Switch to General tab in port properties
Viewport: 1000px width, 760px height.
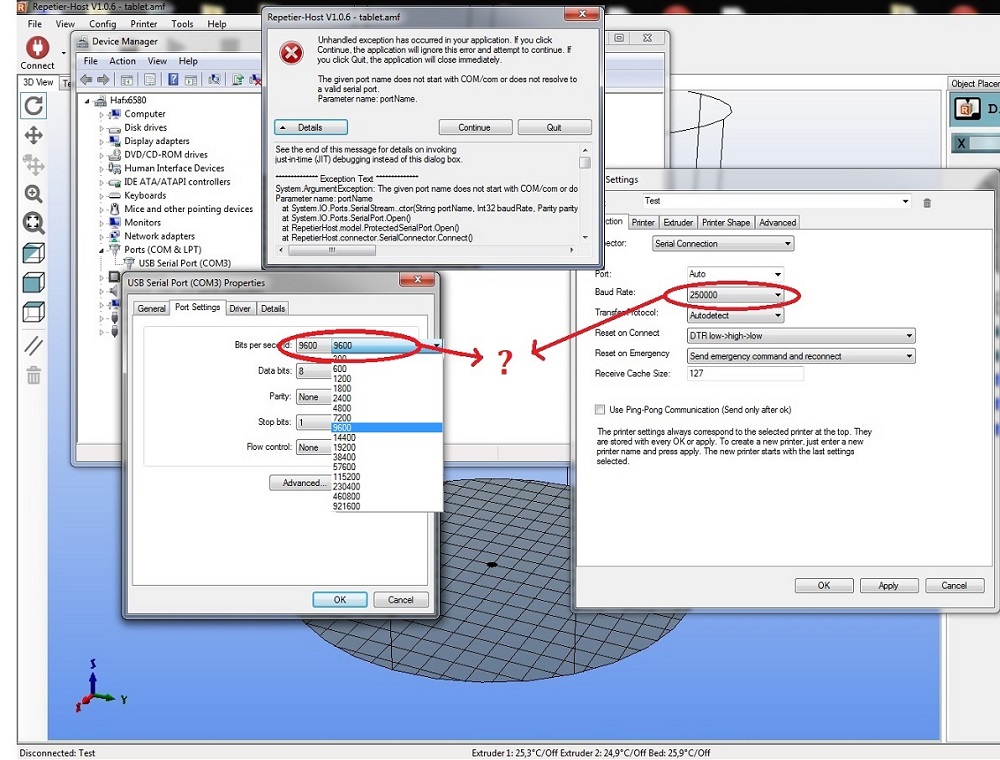(151, 309)
